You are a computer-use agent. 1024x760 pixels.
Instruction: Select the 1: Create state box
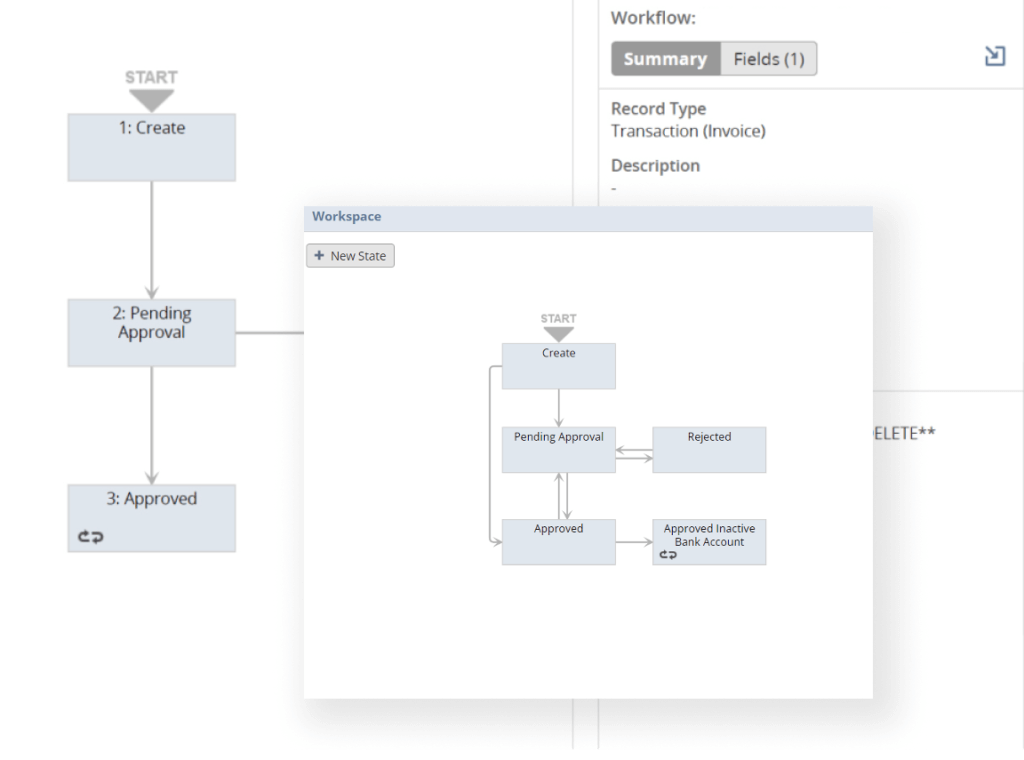click(152, 147)
